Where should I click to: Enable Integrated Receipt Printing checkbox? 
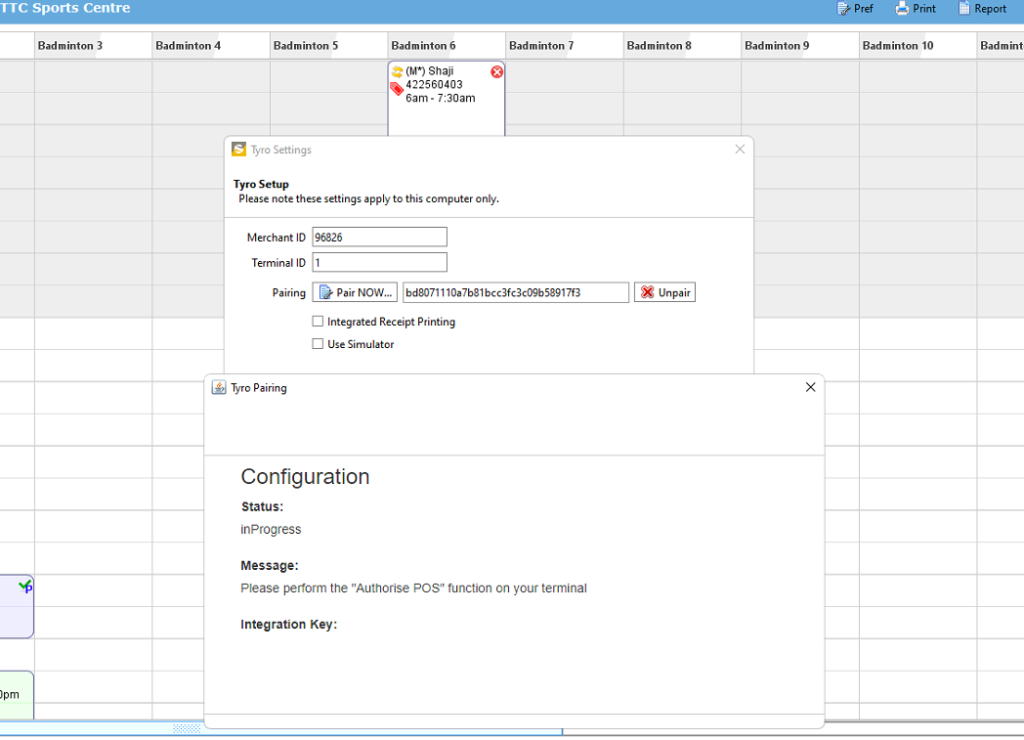pos(317,321)
